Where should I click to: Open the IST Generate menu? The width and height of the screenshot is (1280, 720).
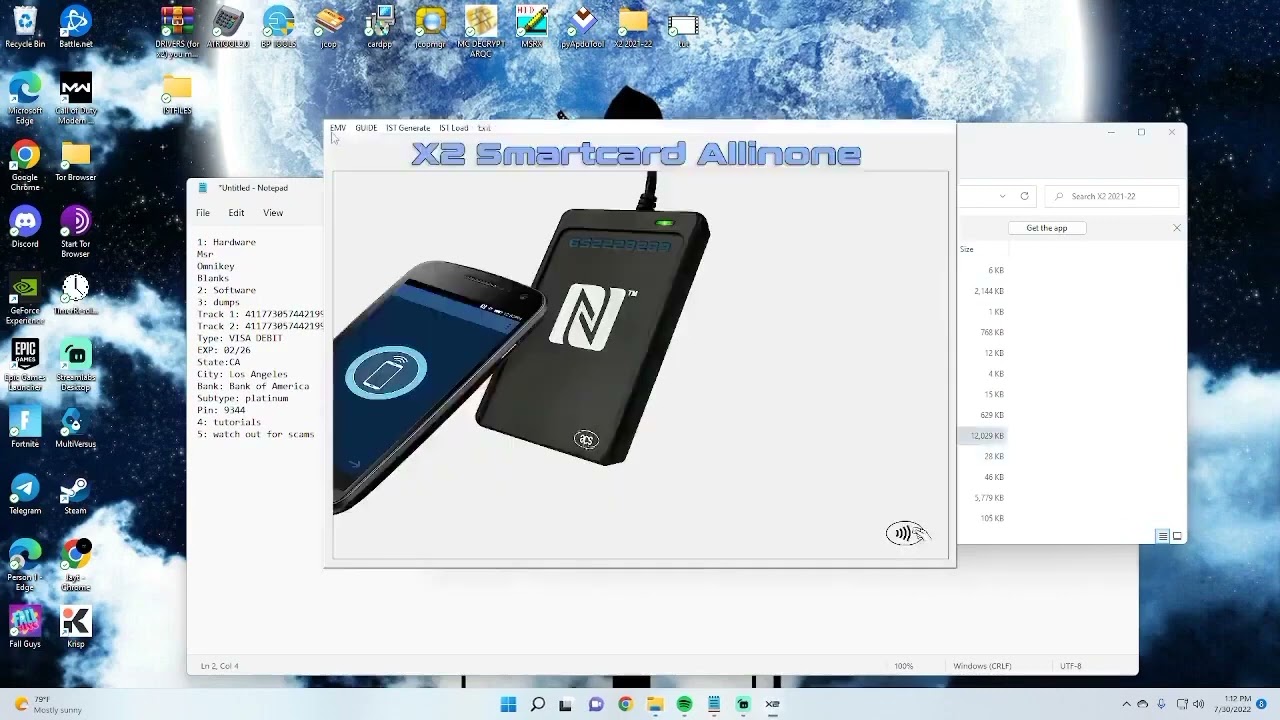tap(408, 128)
